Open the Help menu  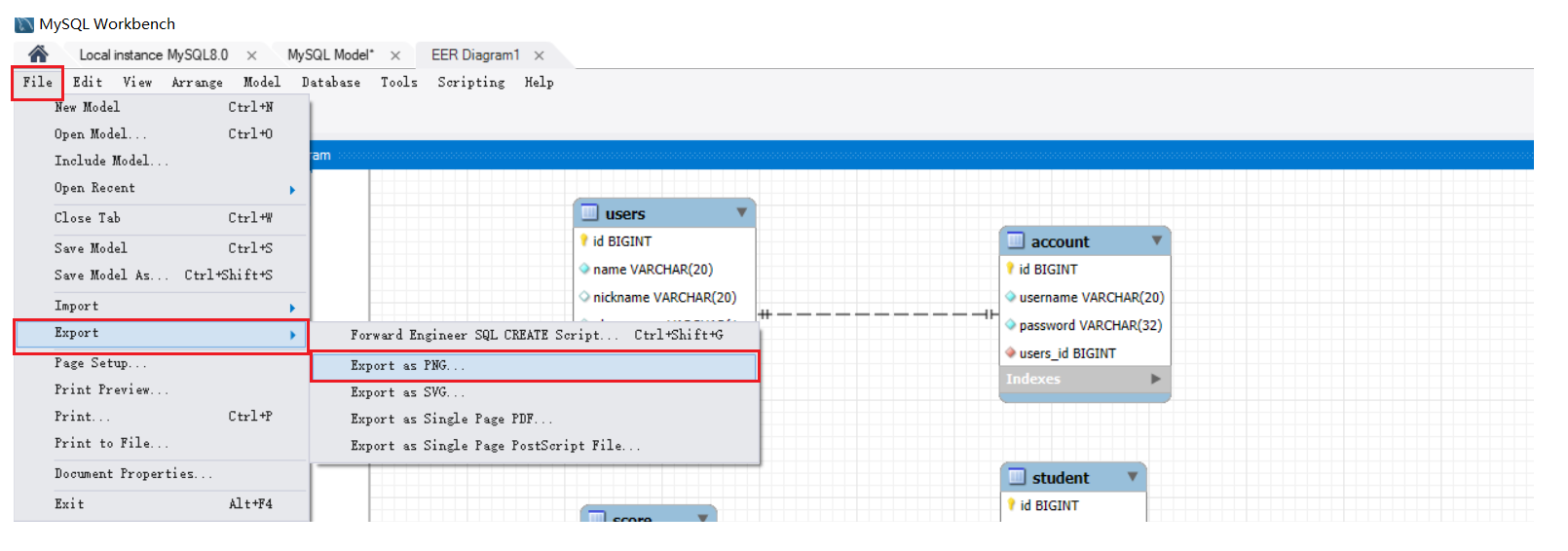(540, 83)
